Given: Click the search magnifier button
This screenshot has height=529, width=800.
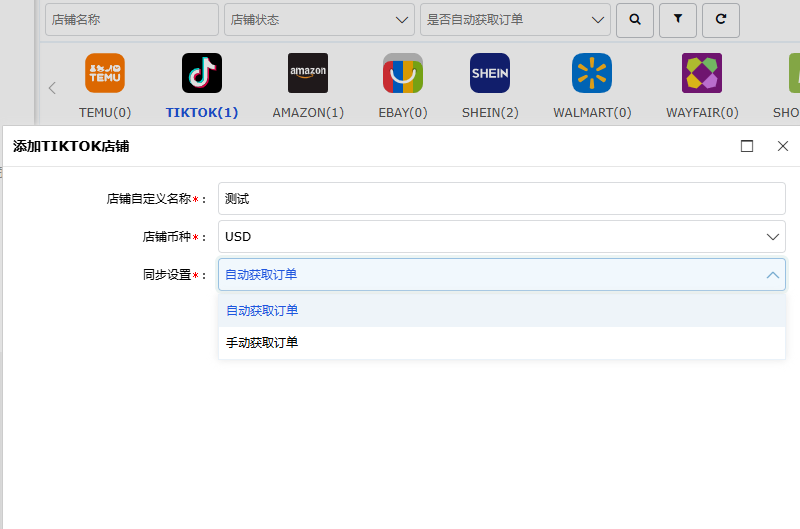Looking at the screenshot, I should tap(635, 20).
